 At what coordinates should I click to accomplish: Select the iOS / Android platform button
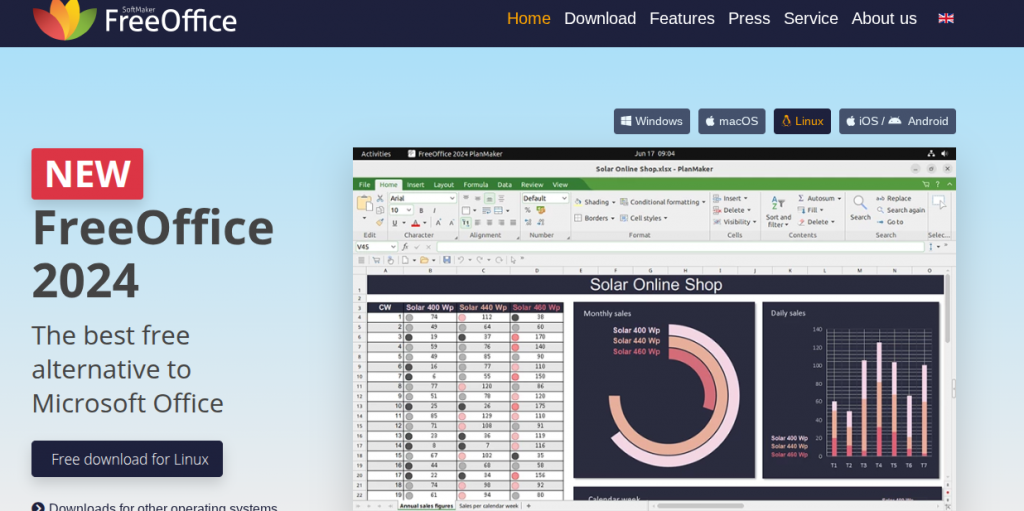click(897, 121)
